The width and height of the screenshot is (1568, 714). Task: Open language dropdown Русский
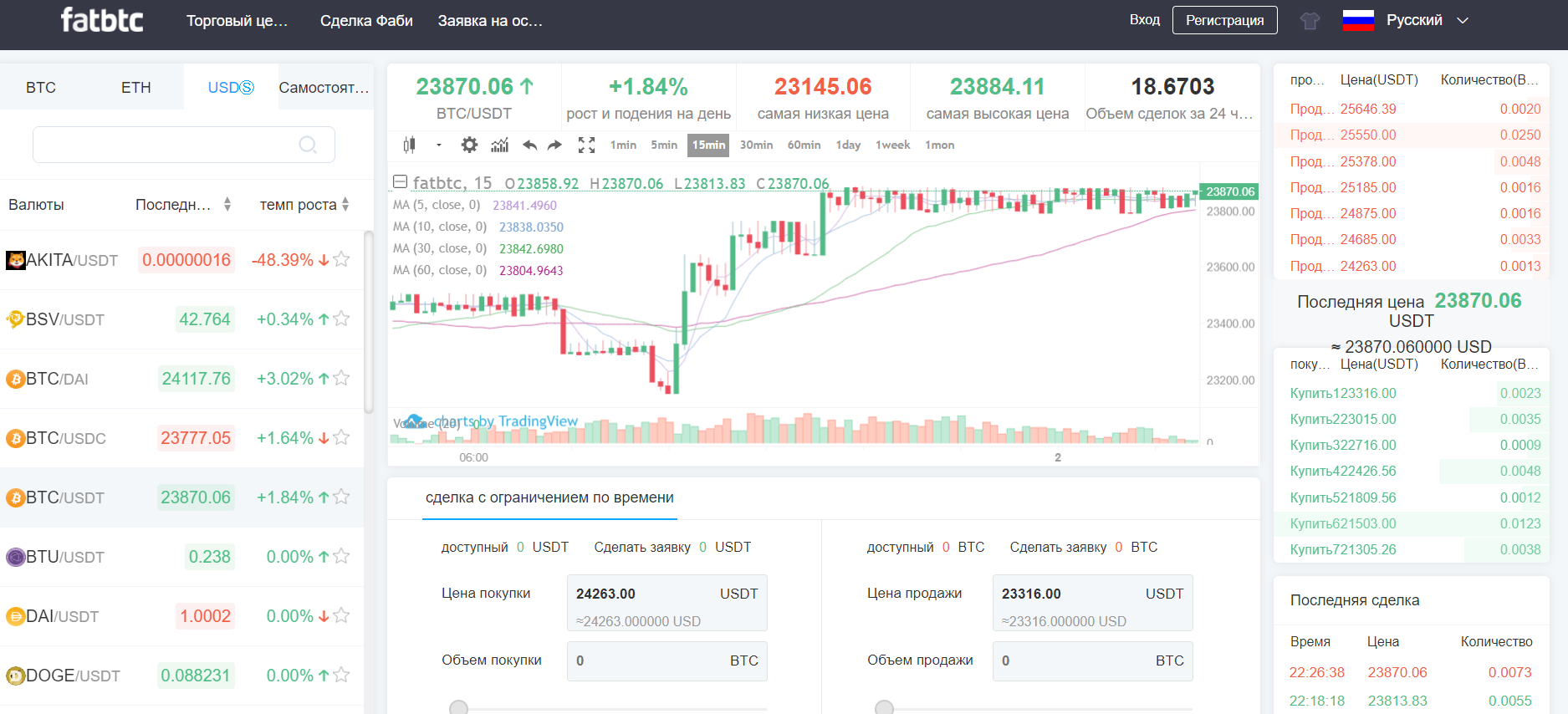click(x=1427, y=20)
